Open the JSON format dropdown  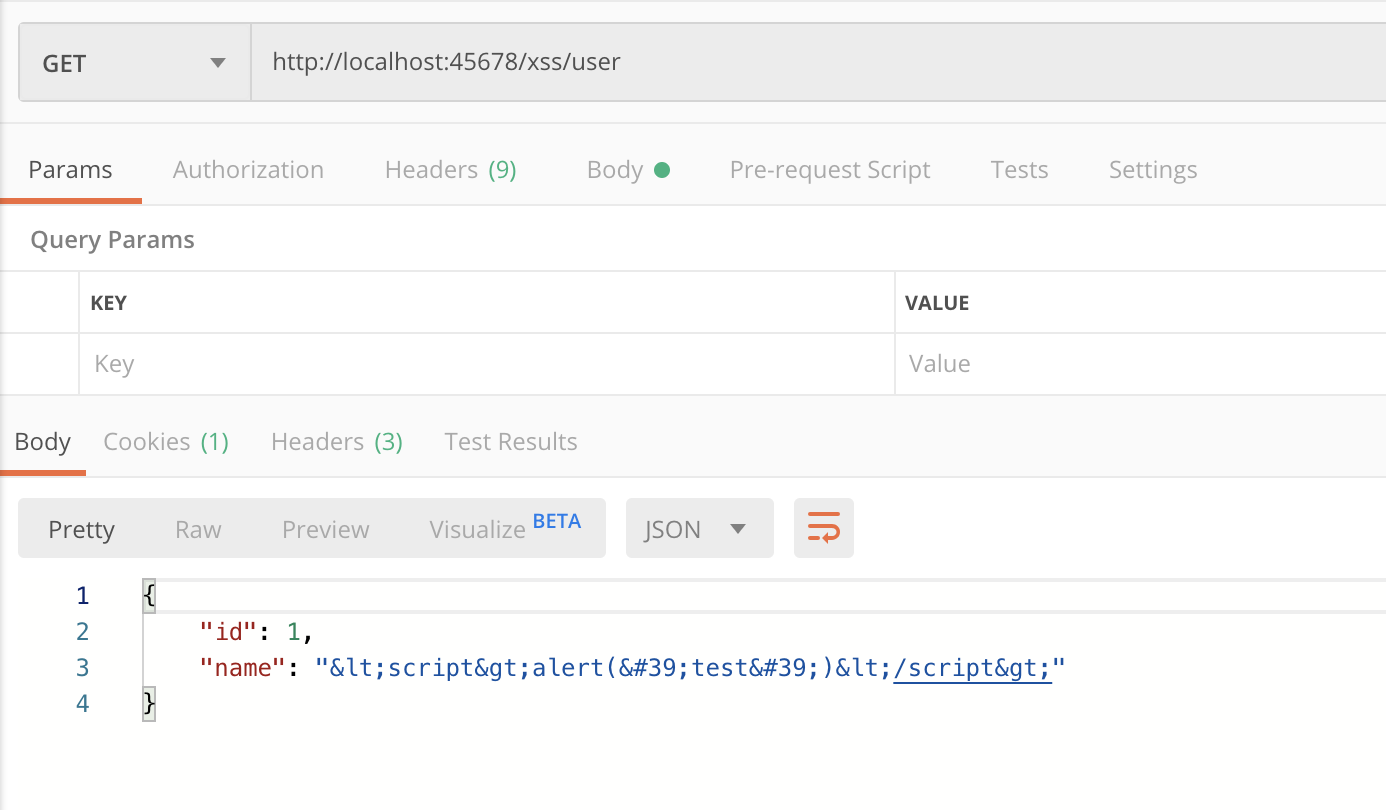pos(698,529)
